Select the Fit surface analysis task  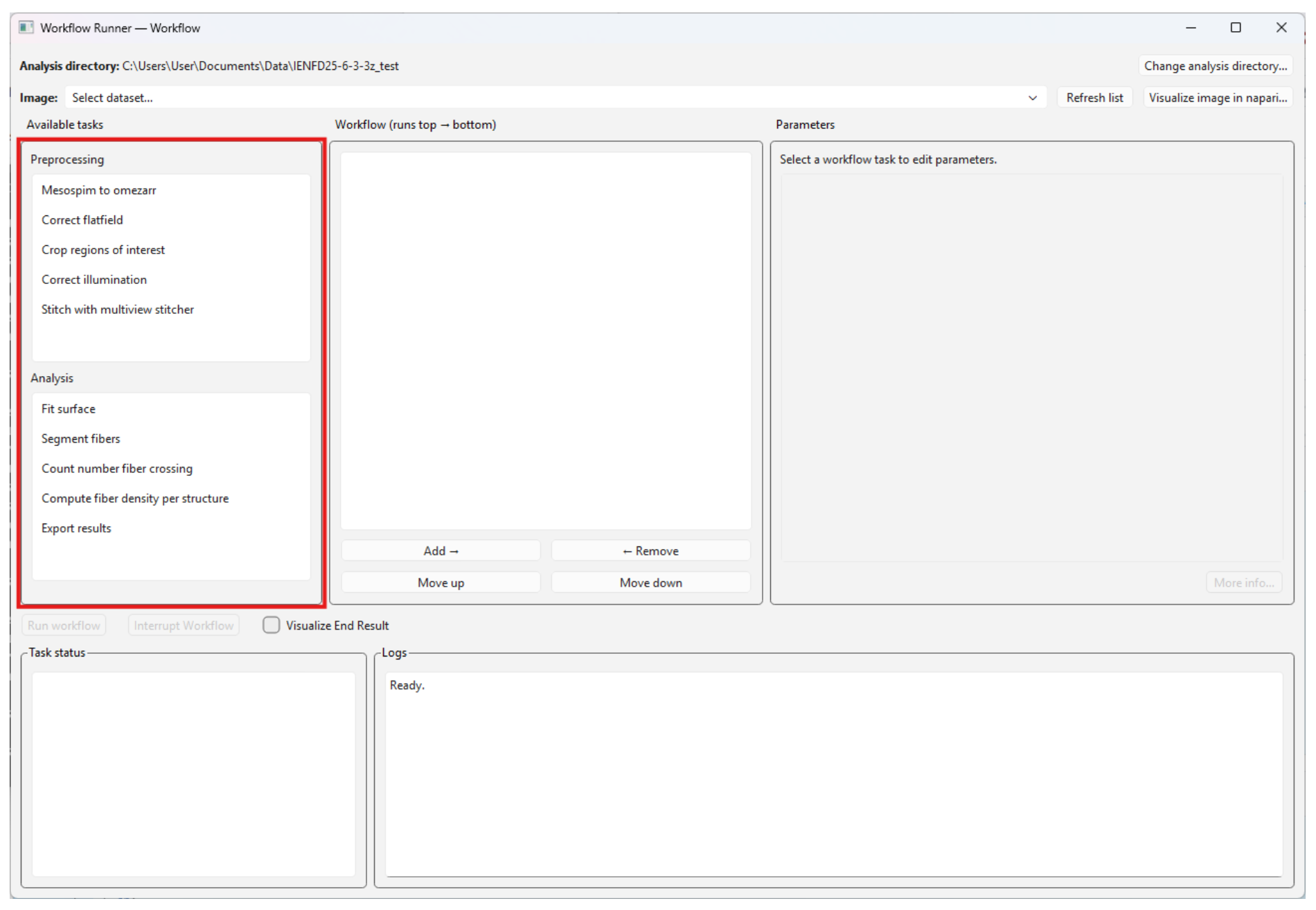[69, 409]
